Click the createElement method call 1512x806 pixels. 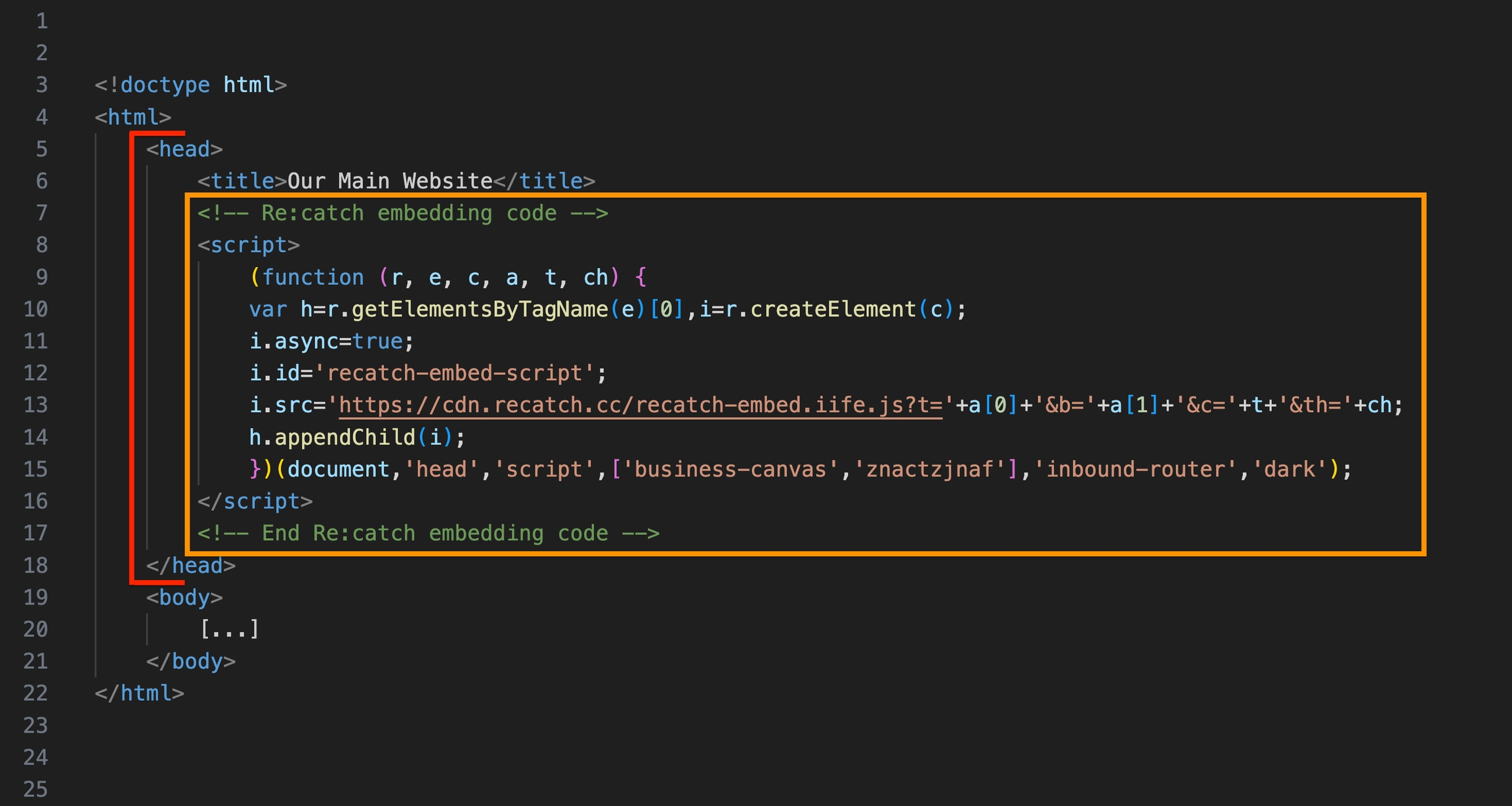pos(832,309)
